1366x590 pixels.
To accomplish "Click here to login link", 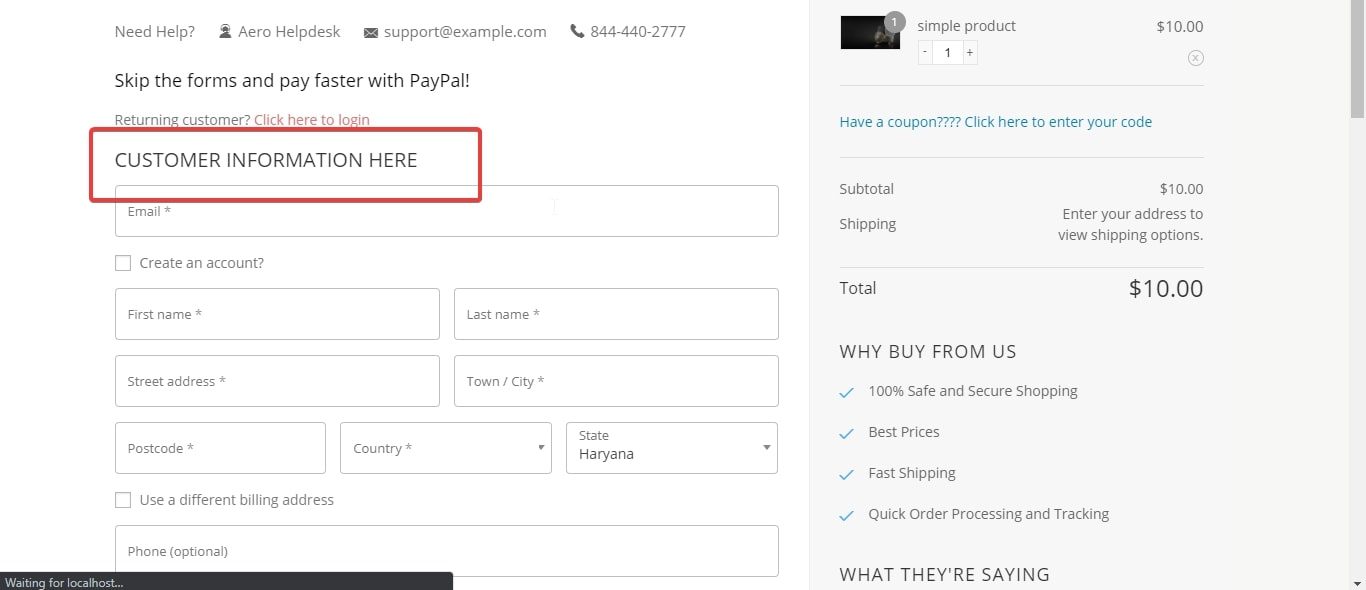I will pyautogui.click(x=312, y=120).
